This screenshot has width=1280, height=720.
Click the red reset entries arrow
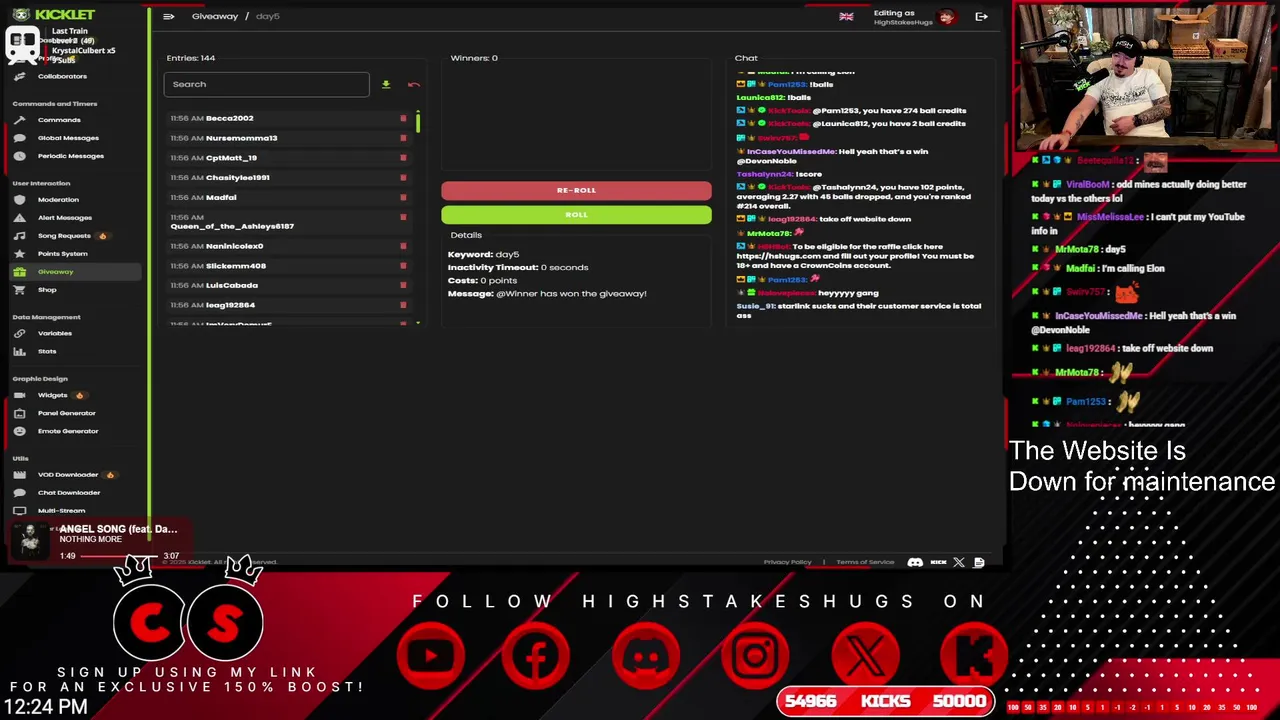(414, 84)
